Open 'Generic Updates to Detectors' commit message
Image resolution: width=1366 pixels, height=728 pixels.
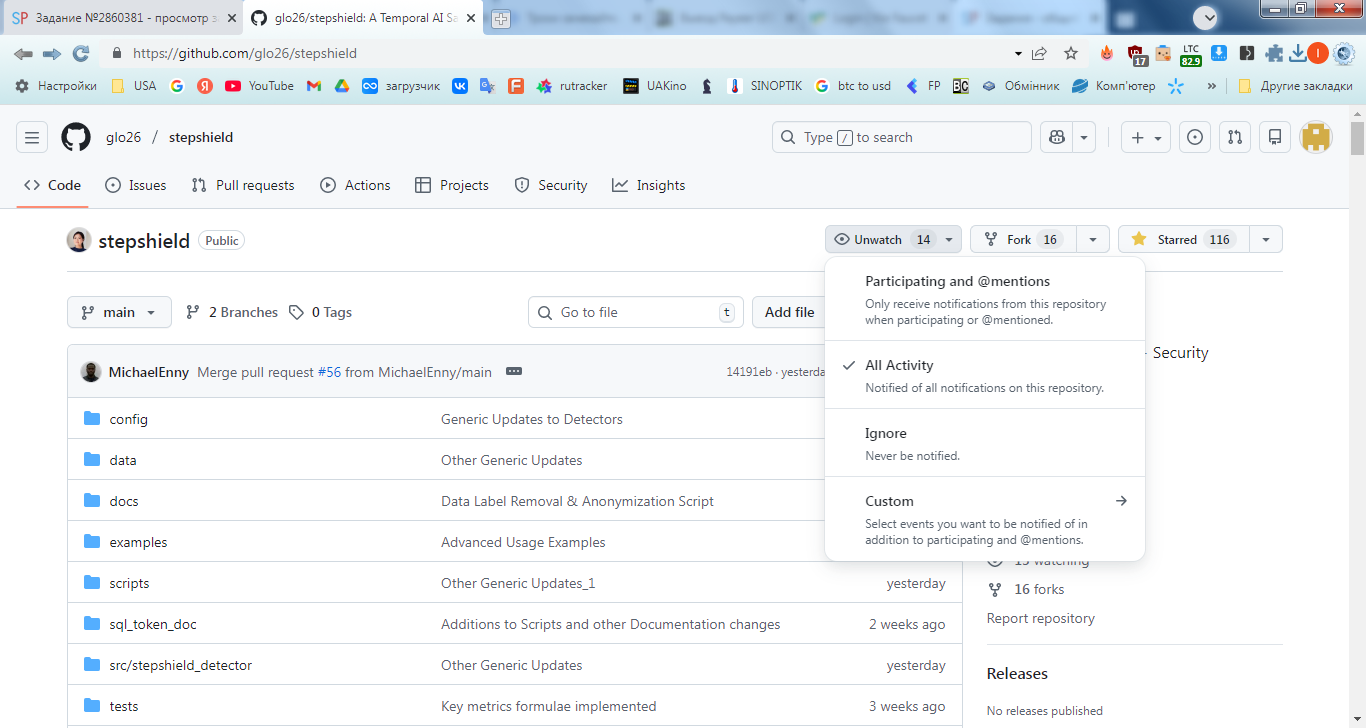532,419
